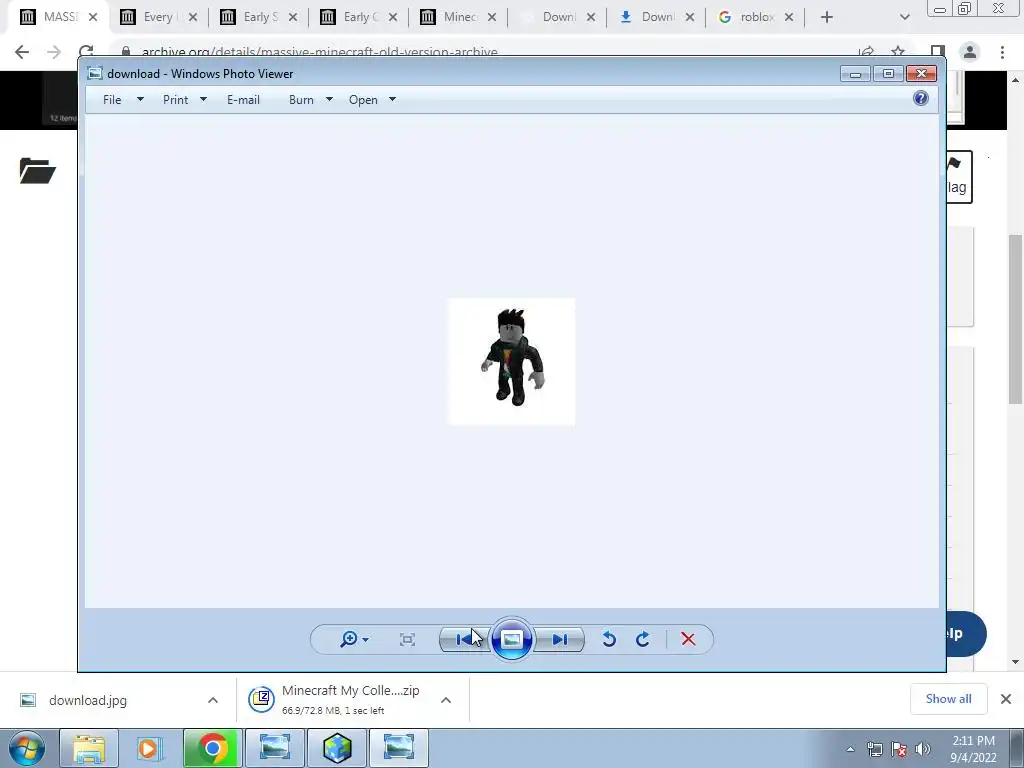This screenshot has height=768, width=1024.
Task: Open Action Center flag in the tray
Action: point(899,749)
